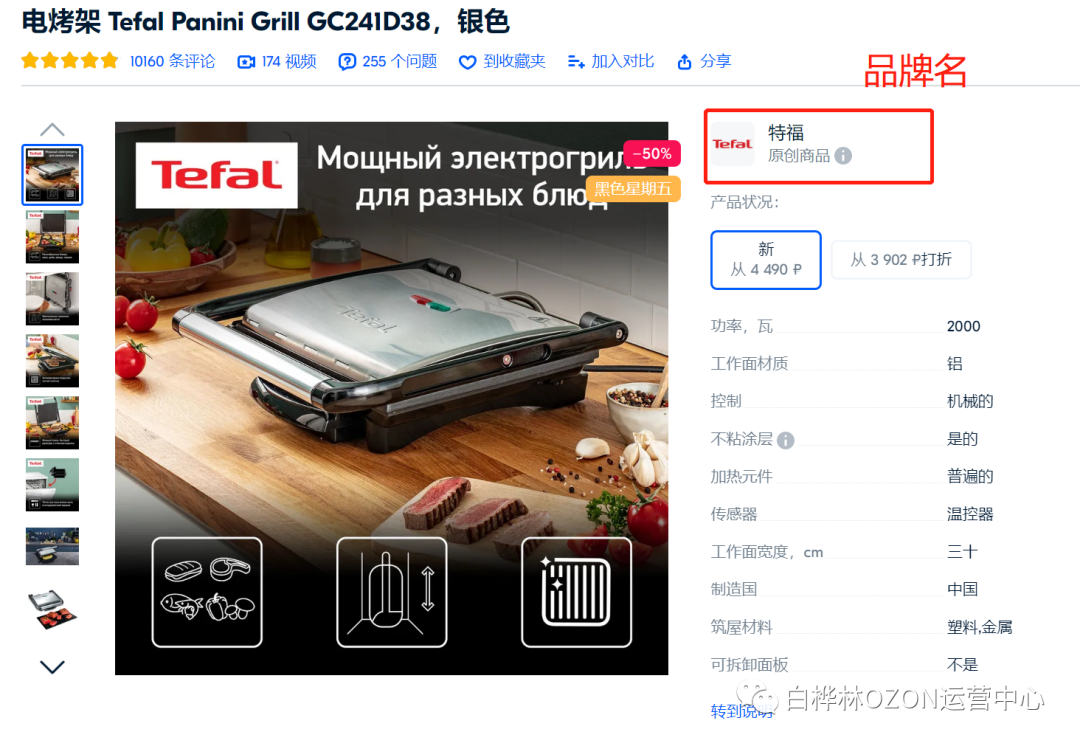Open the 特福 brand name link
The width and height of the screenshot is (1080, 746).
(786, 132)
